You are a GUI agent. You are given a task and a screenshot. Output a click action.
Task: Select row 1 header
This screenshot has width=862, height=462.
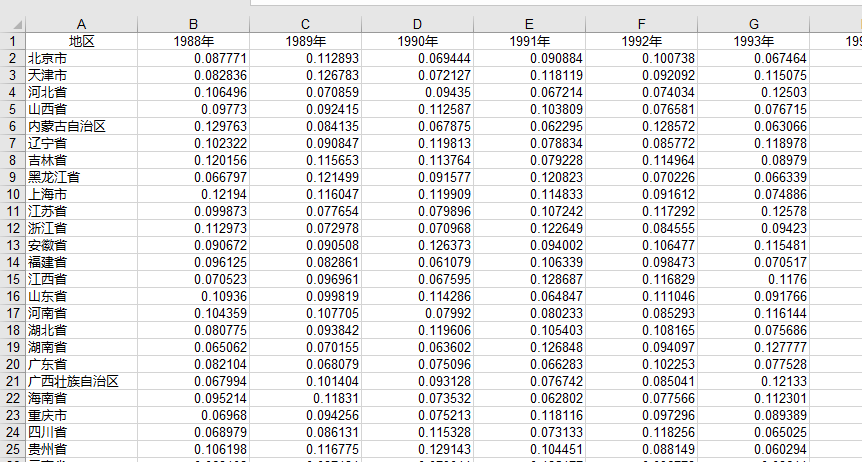pos(12,41)
